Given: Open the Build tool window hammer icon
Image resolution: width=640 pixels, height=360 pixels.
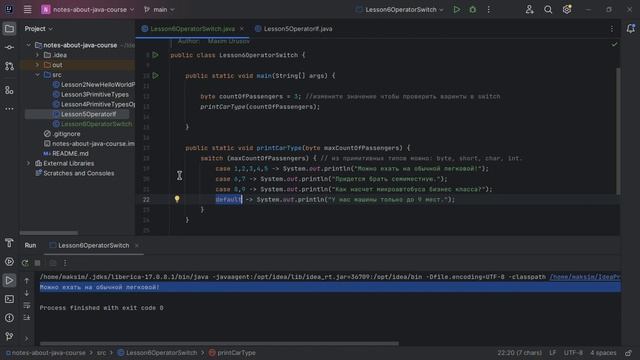Looking at the screenshot, I should point(9,243).
